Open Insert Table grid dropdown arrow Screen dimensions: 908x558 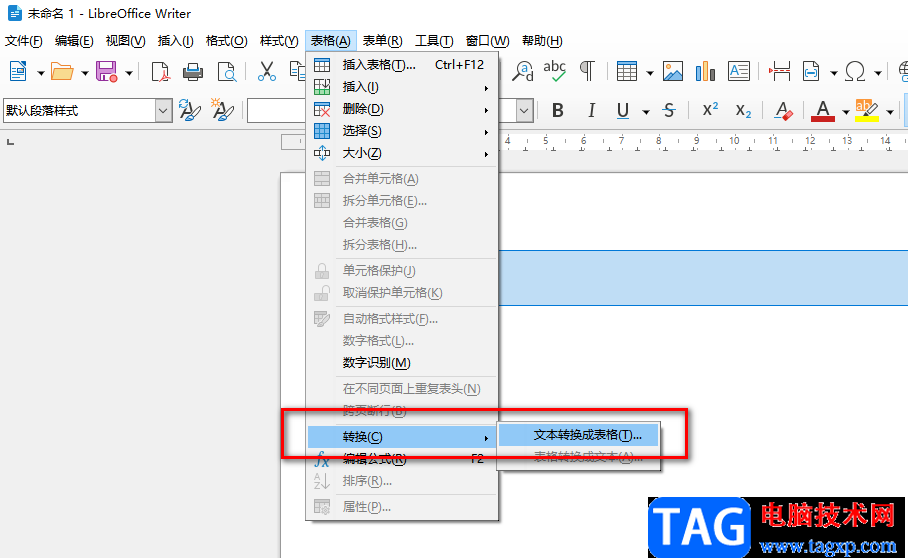coord(650,73)
